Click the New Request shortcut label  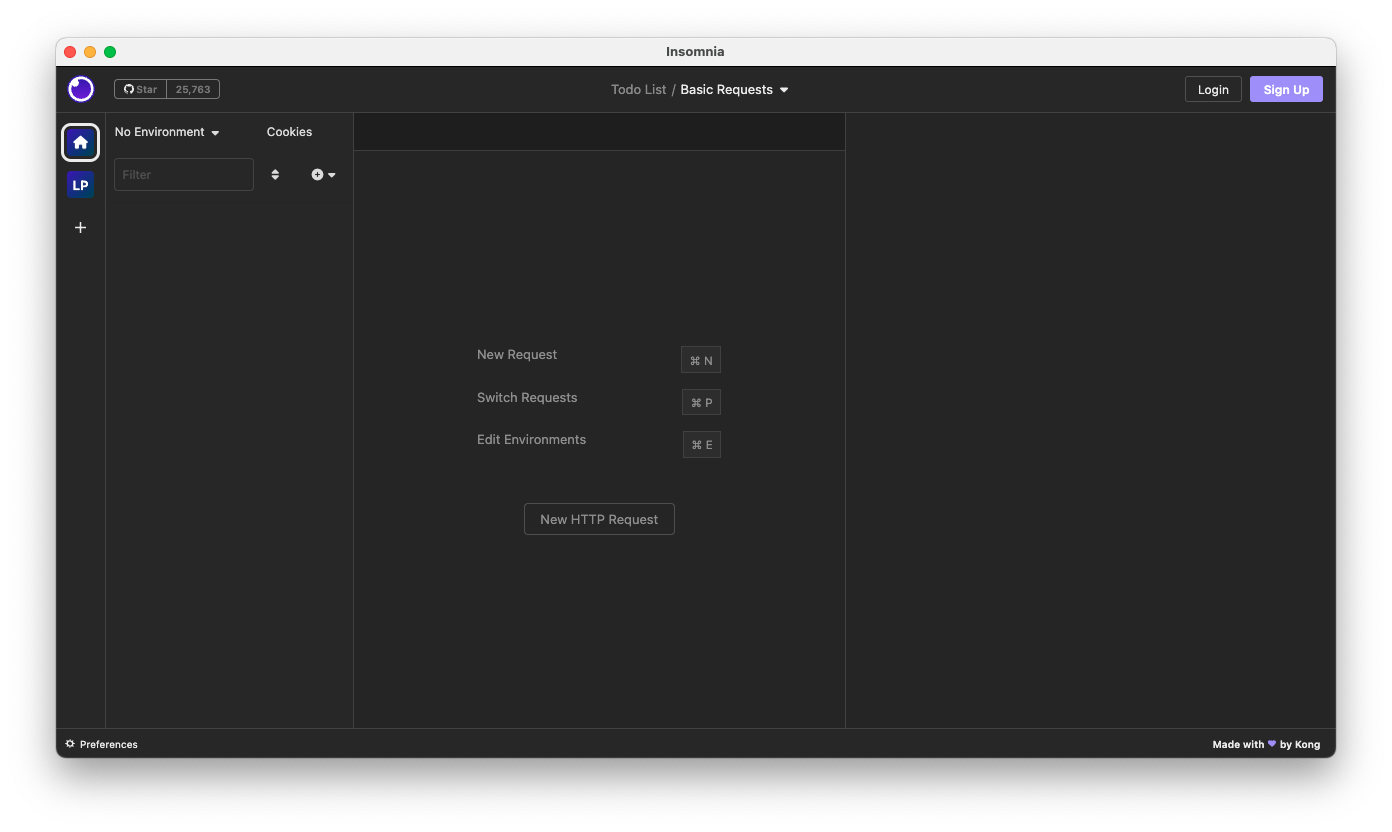click(517, 355)
